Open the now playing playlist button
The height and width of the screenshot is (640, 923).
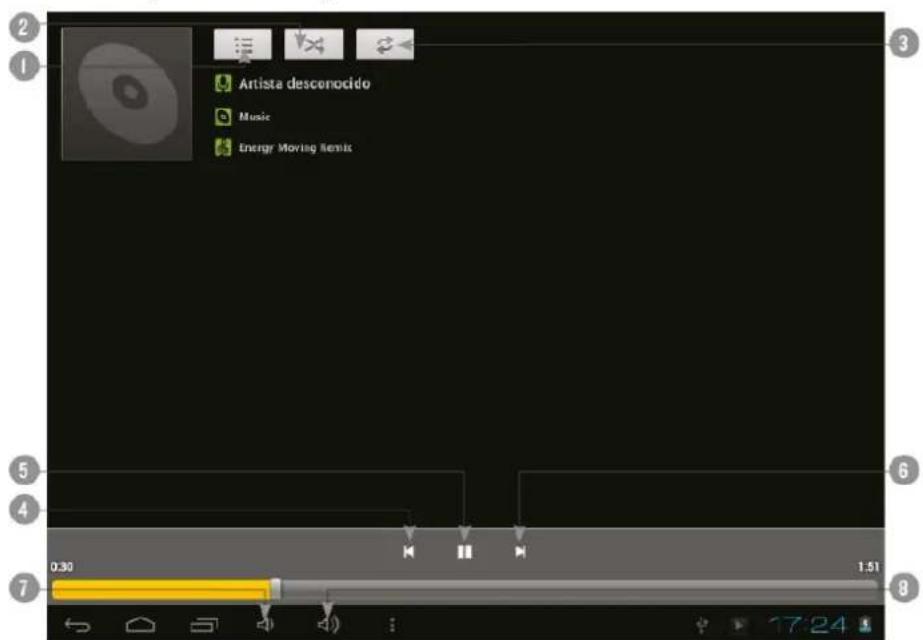[x=243, y=44]
